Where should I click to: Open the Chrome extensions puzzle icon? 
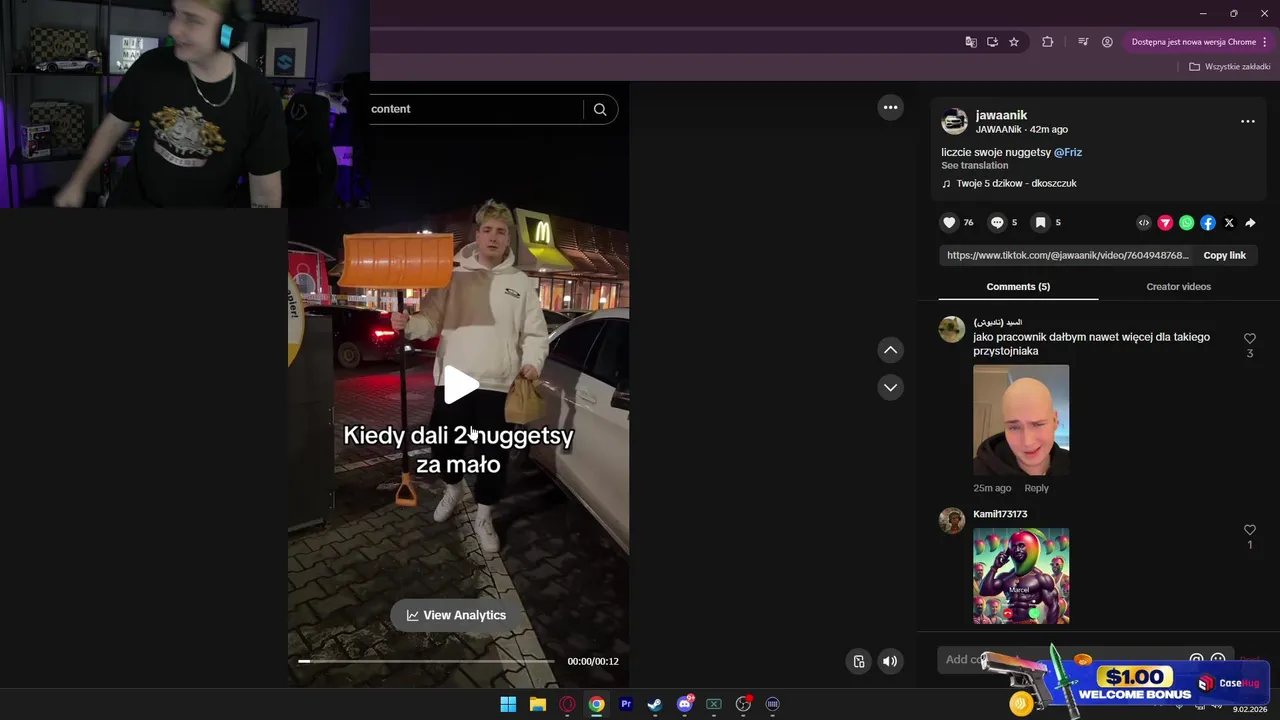pyautogui.click(x=1048, y=42)
